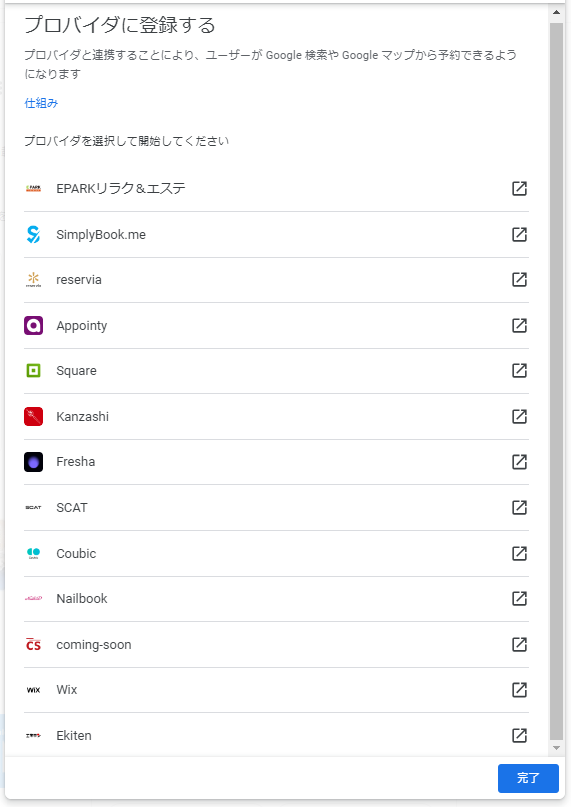The width and height of the screenshot is (571, 807).
Task: Click the reservia external link icon
Action: [519, 279]
